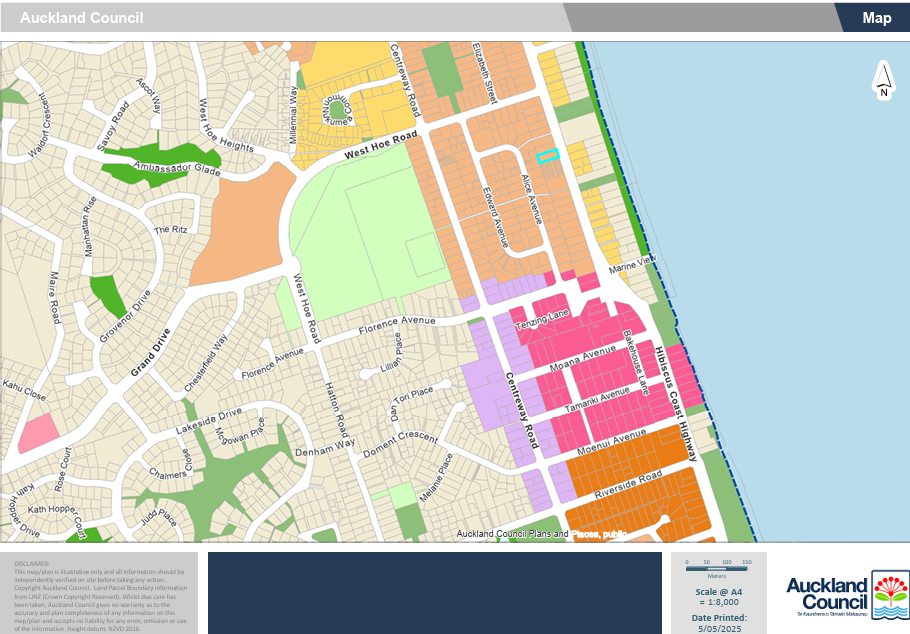910x634 pixels.
Task: Select the Grand Drive street label
Action: click(150, 352)
